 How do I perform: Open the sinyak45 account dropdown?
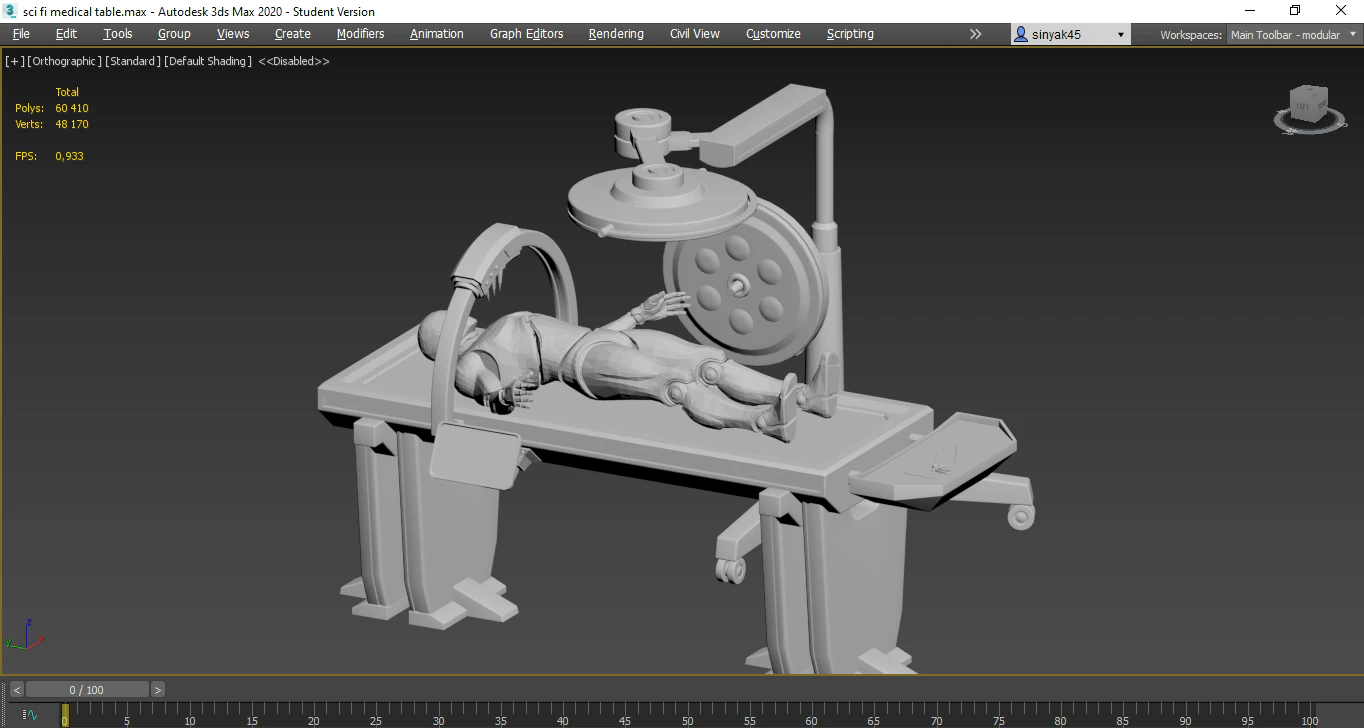[x=1119, y=33]
